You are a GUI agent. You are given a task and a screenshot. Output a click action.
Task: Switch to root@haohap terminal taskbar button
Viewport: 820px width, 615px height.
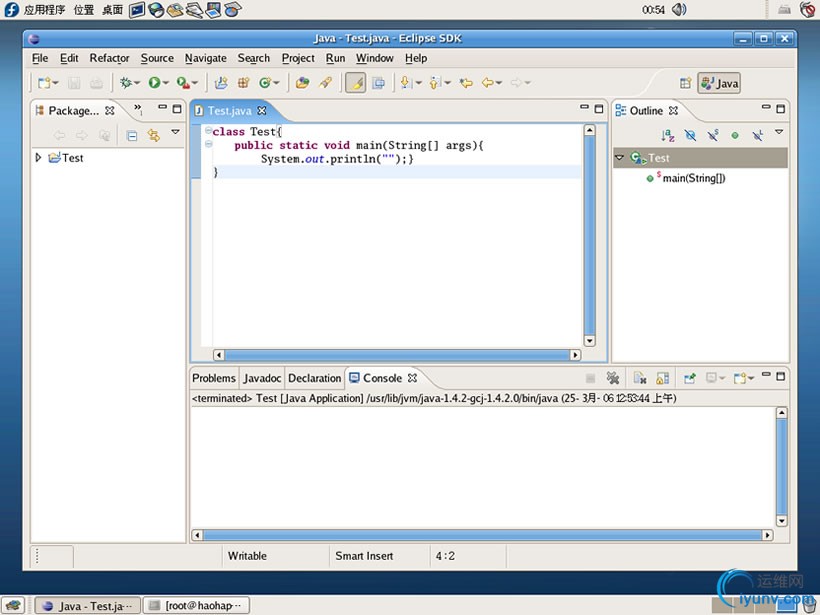tap(196, 606)
